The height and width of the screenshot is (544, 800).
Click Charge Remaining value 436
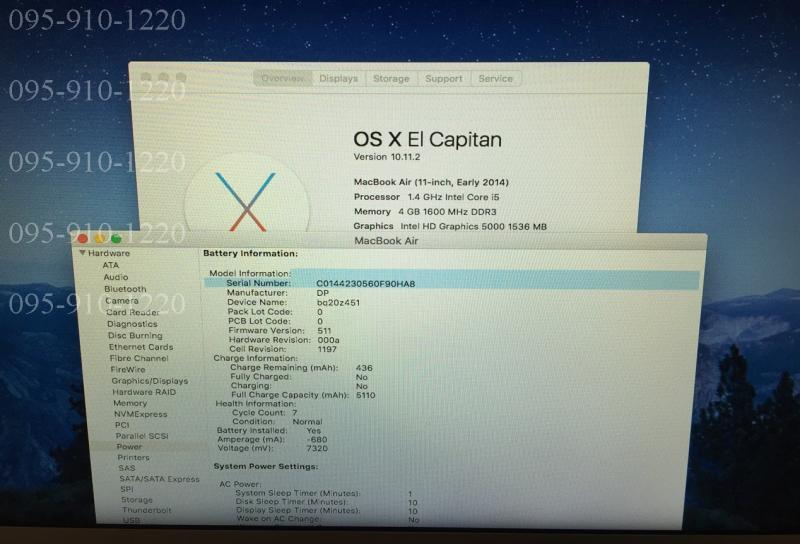click(364, 368)
